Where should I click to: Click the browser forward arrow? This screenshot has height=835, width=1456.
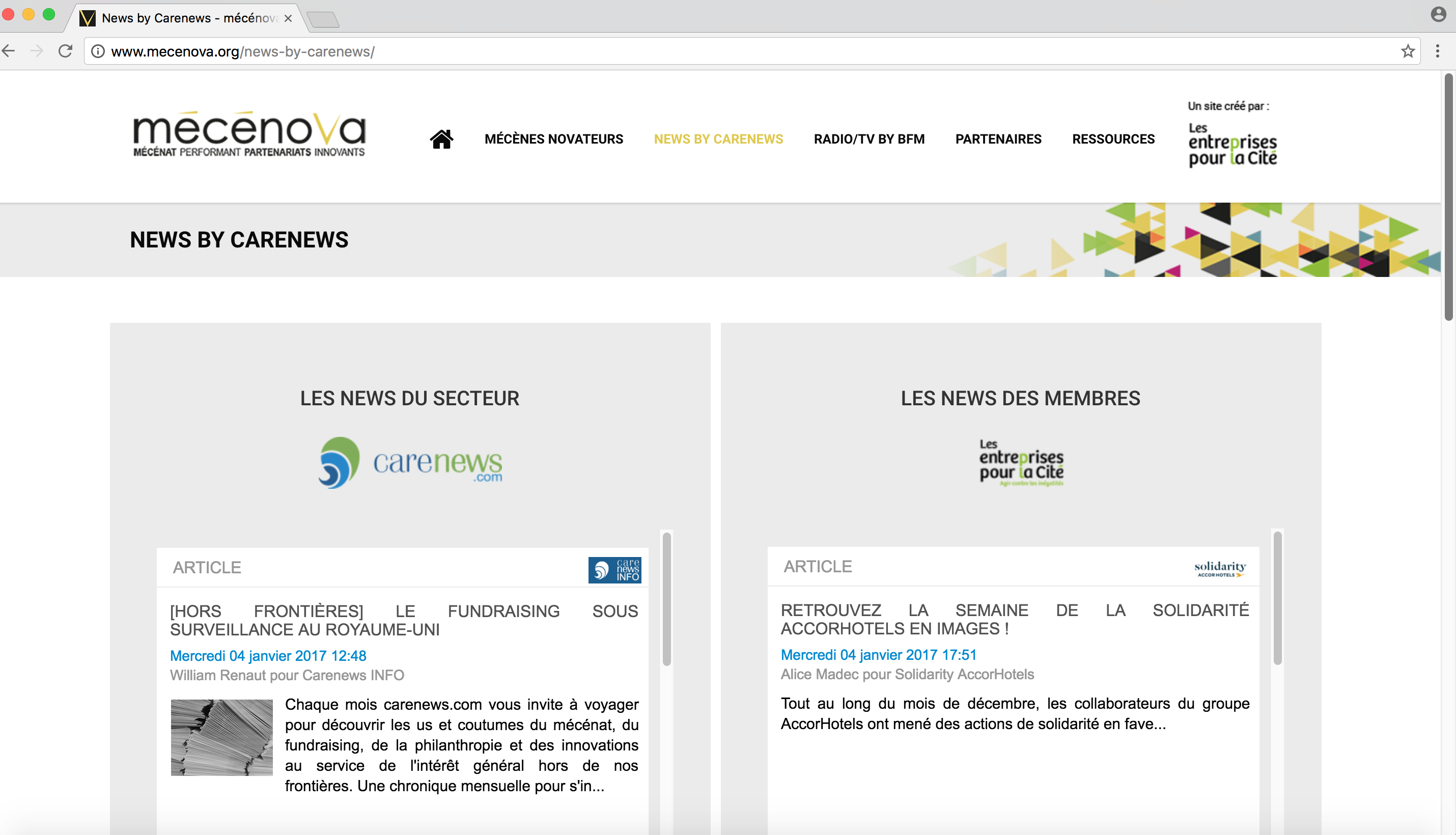click(x=36, y=51)
